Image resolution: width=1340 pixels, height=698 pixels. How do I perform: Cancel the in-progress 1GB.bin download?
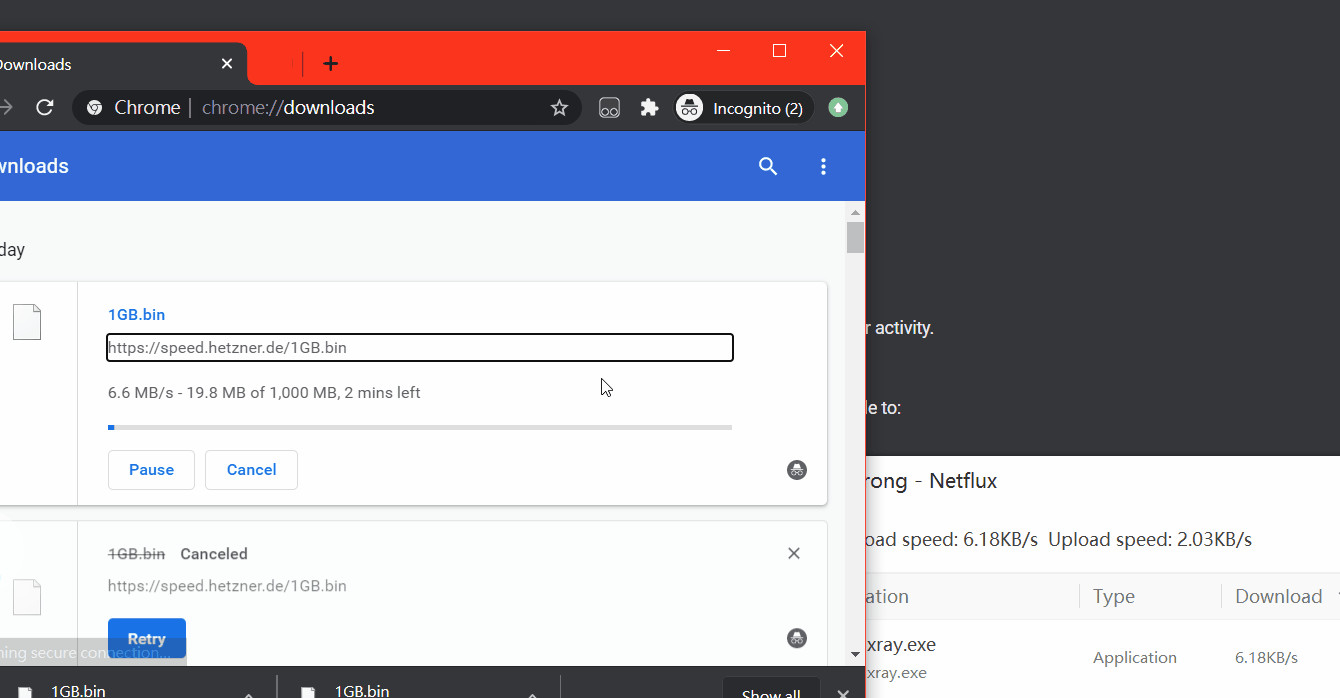coord(251,470)
